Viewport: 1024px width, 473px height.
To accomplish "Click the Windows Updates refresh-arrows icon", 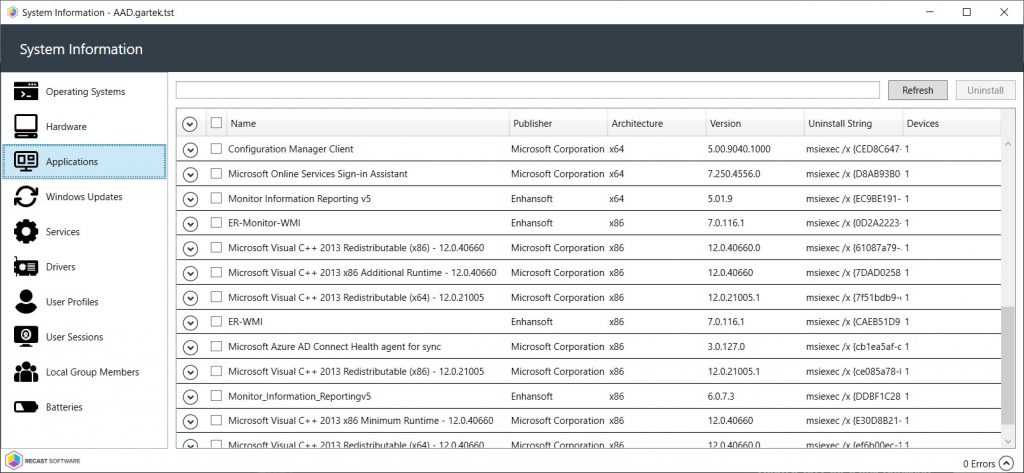I will click(25, 197).
